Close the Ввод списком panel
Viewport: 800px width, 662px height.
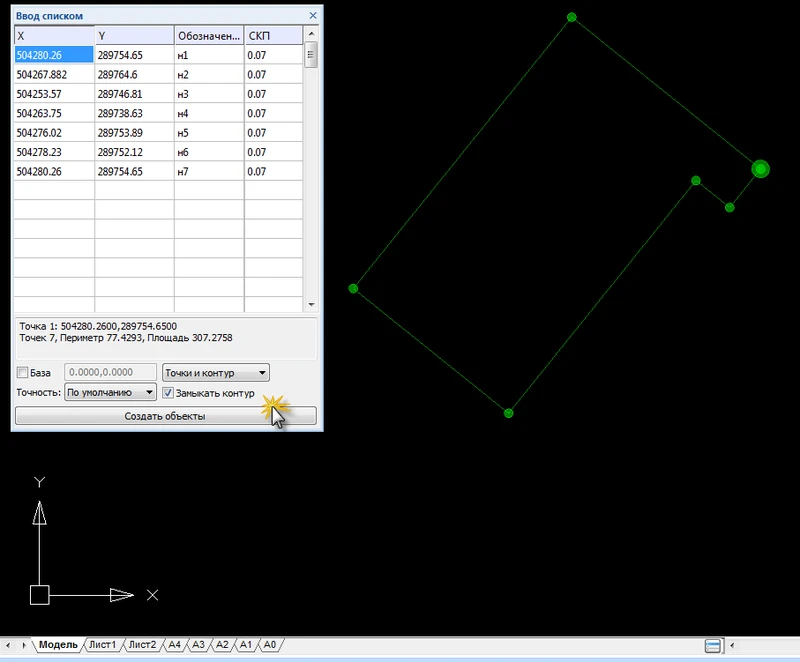[x=313, y=16]
